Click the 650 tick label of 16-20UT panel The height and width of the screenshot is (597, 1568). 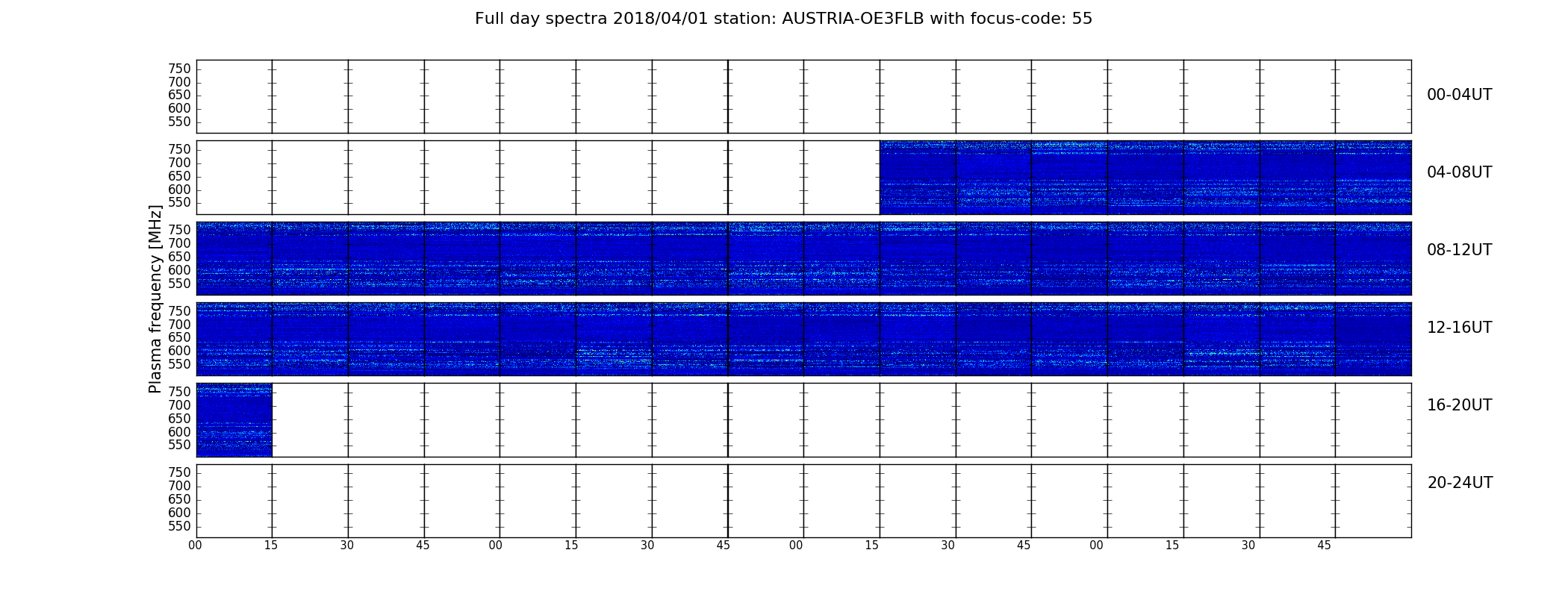click(179, 419)
